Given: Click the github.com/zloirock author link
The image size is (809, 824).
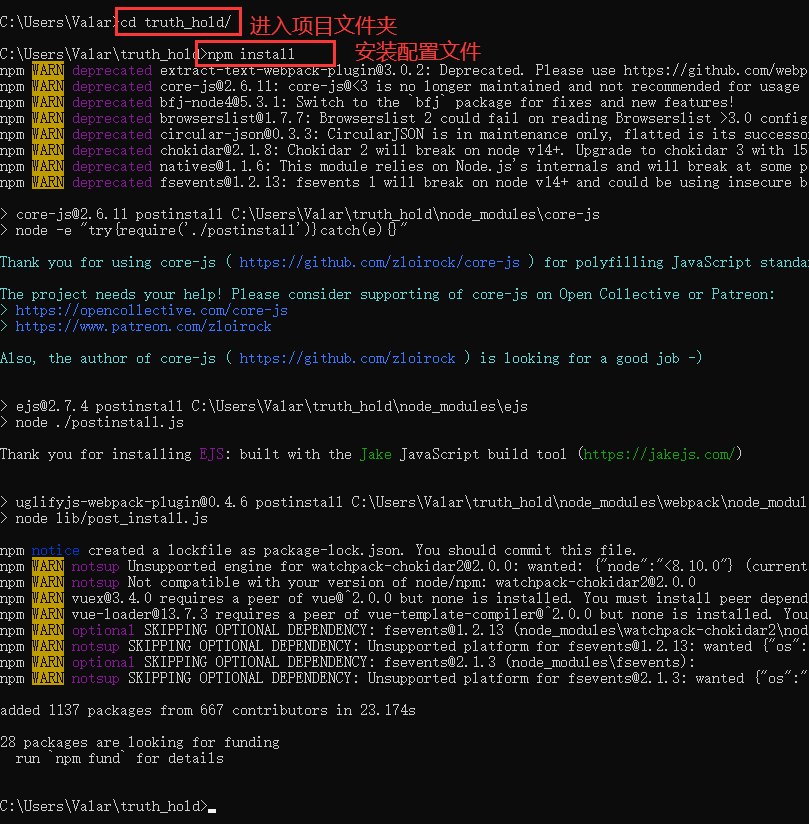Looking at the screenshot, I should [347, 358].
